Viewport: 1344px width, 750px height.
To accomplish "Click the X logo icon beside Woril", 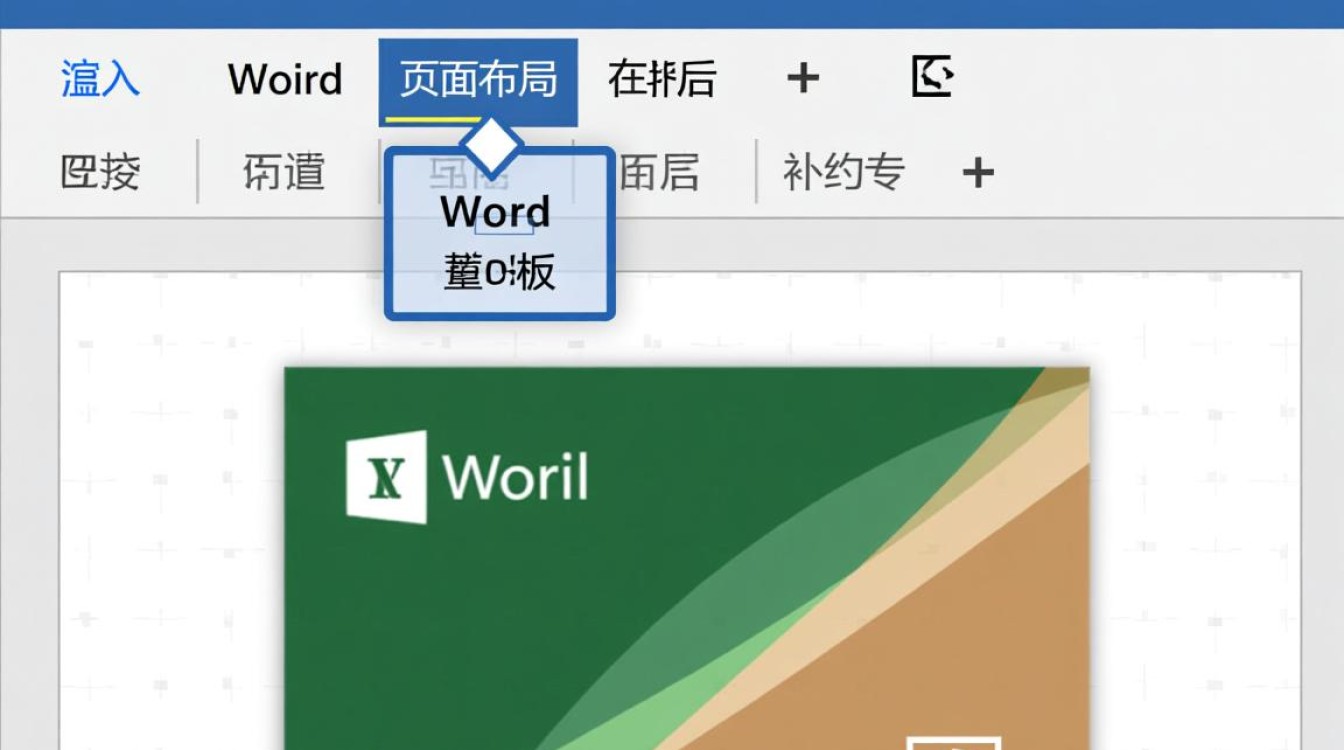I will [x=386, y=477].
